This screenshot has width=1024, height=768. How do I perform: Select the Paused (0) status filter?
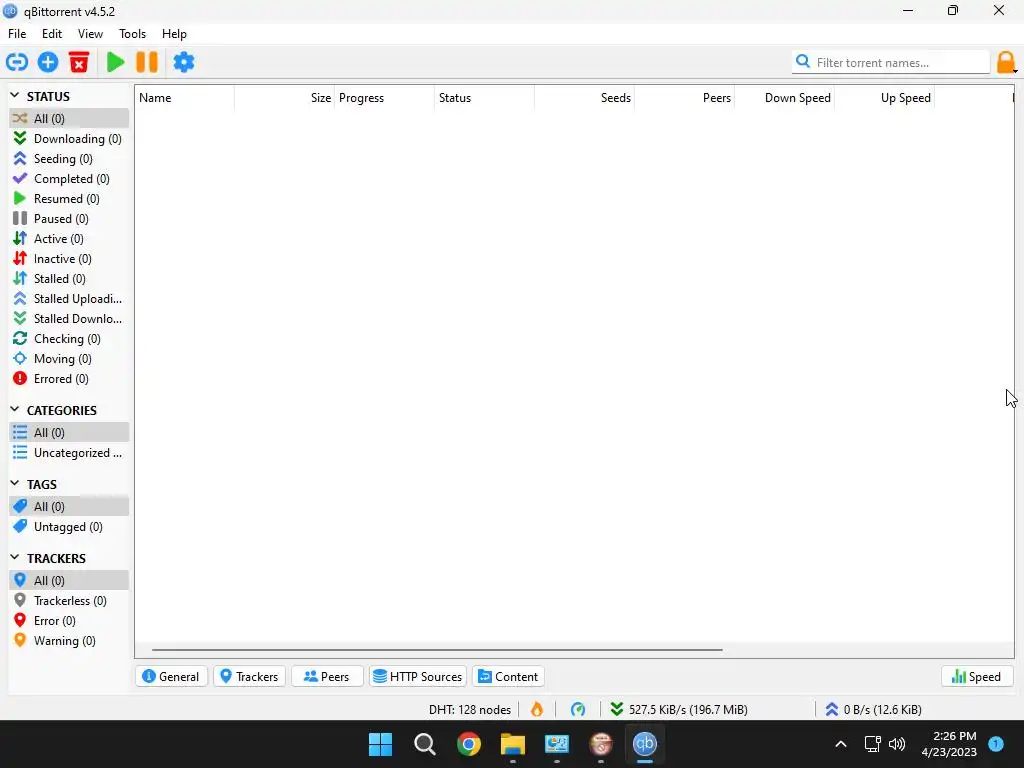pos(69,219)
